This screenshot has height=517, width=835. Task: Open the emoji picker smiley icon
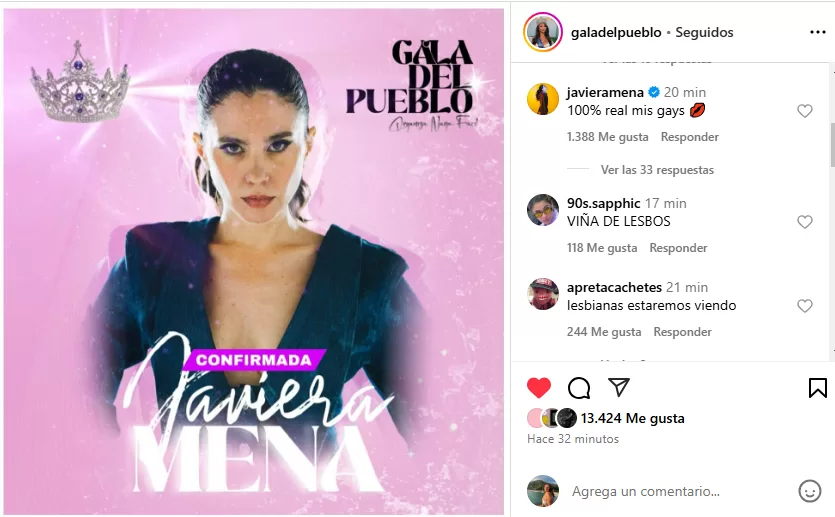[809, 491]
